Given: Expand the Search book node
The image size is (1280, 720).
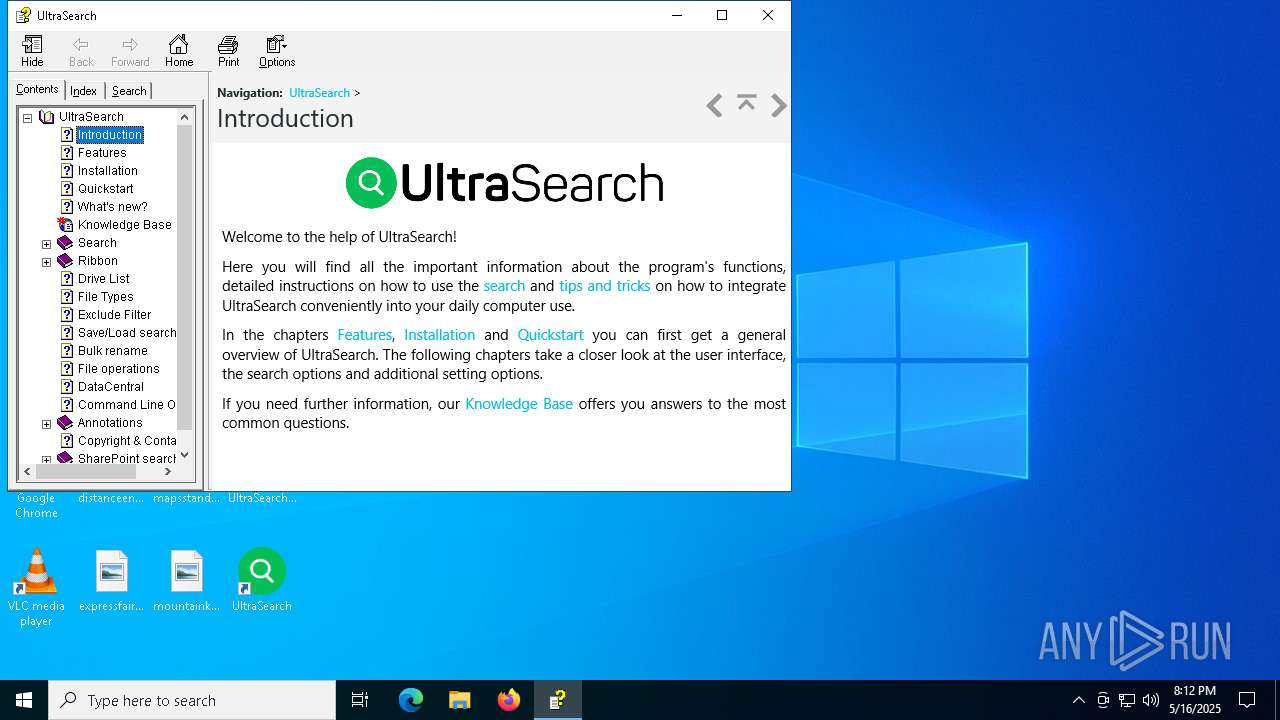Looking at the screenshot, I should point(46,243).
